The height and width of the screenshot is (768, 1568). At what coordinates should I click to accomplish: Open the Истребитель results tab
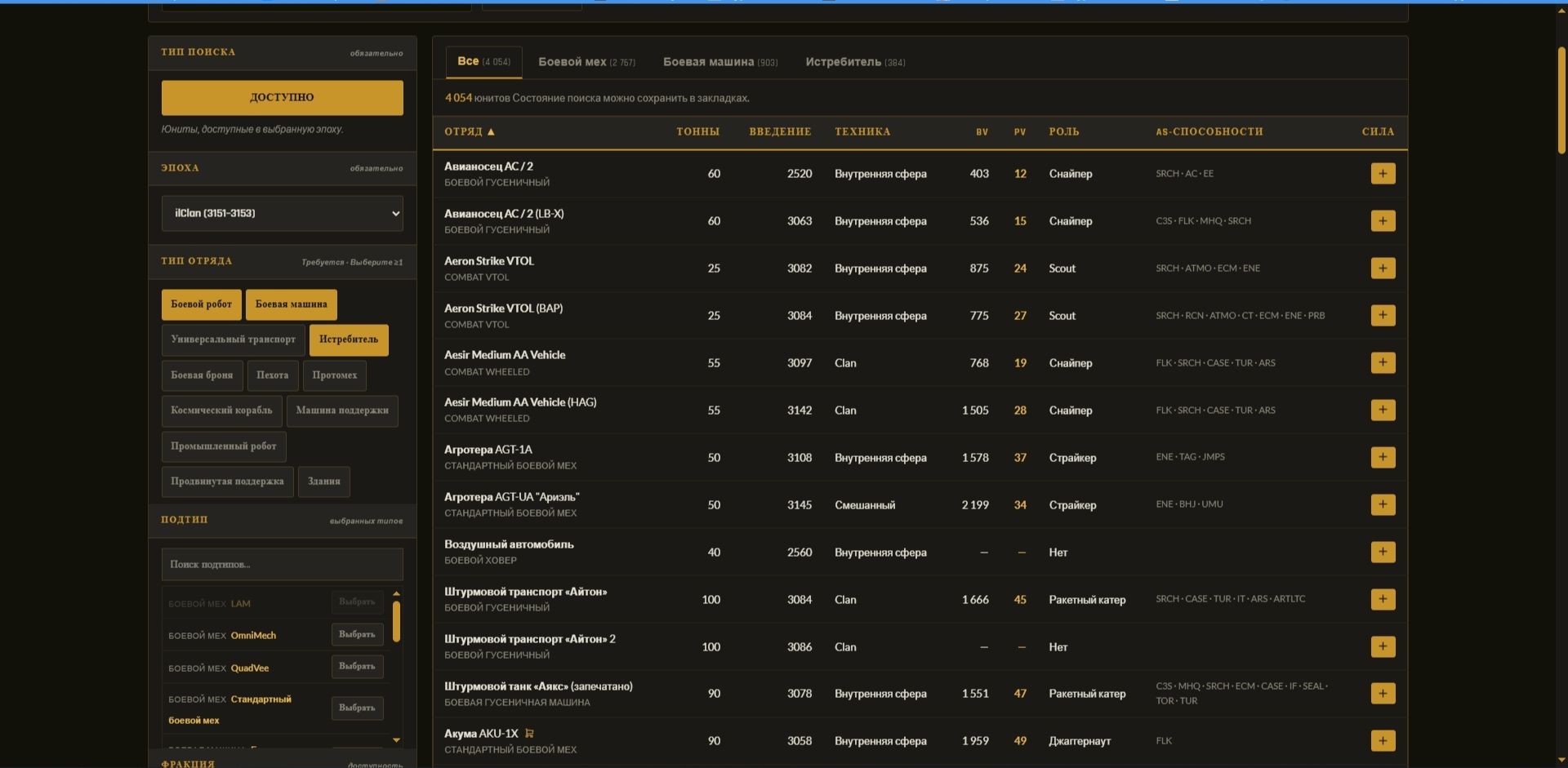pyautogui.click(x=855, y=62)
